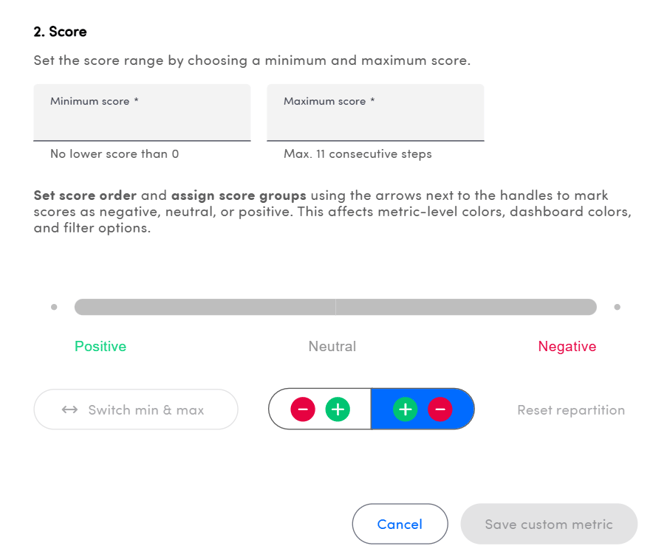Click the left end dot of the score bar
Viewport: 670px width, 557px height.
pos(54,307)
